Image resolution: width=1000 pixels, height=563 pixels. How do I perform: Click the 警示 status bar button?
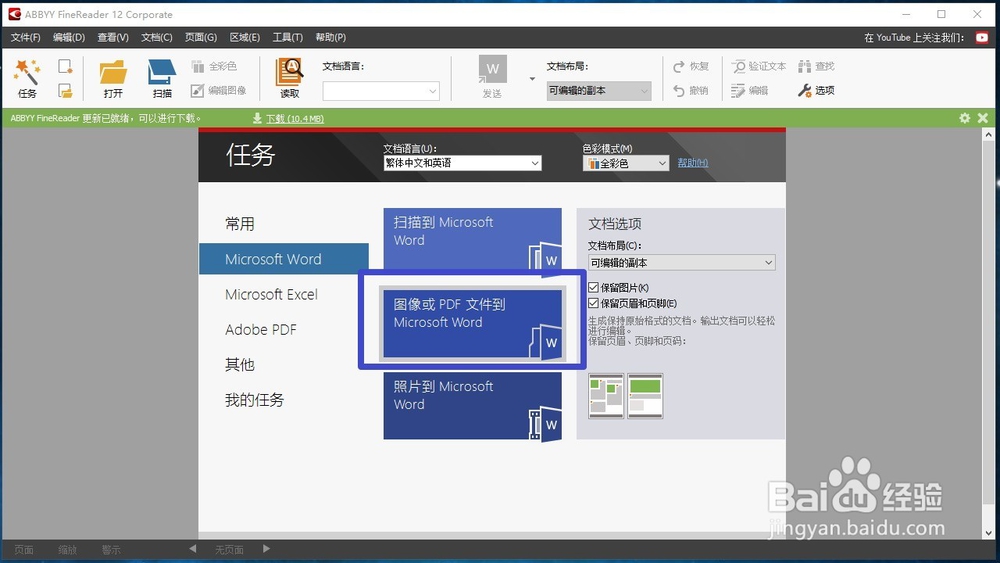click(x=111, y=550)
